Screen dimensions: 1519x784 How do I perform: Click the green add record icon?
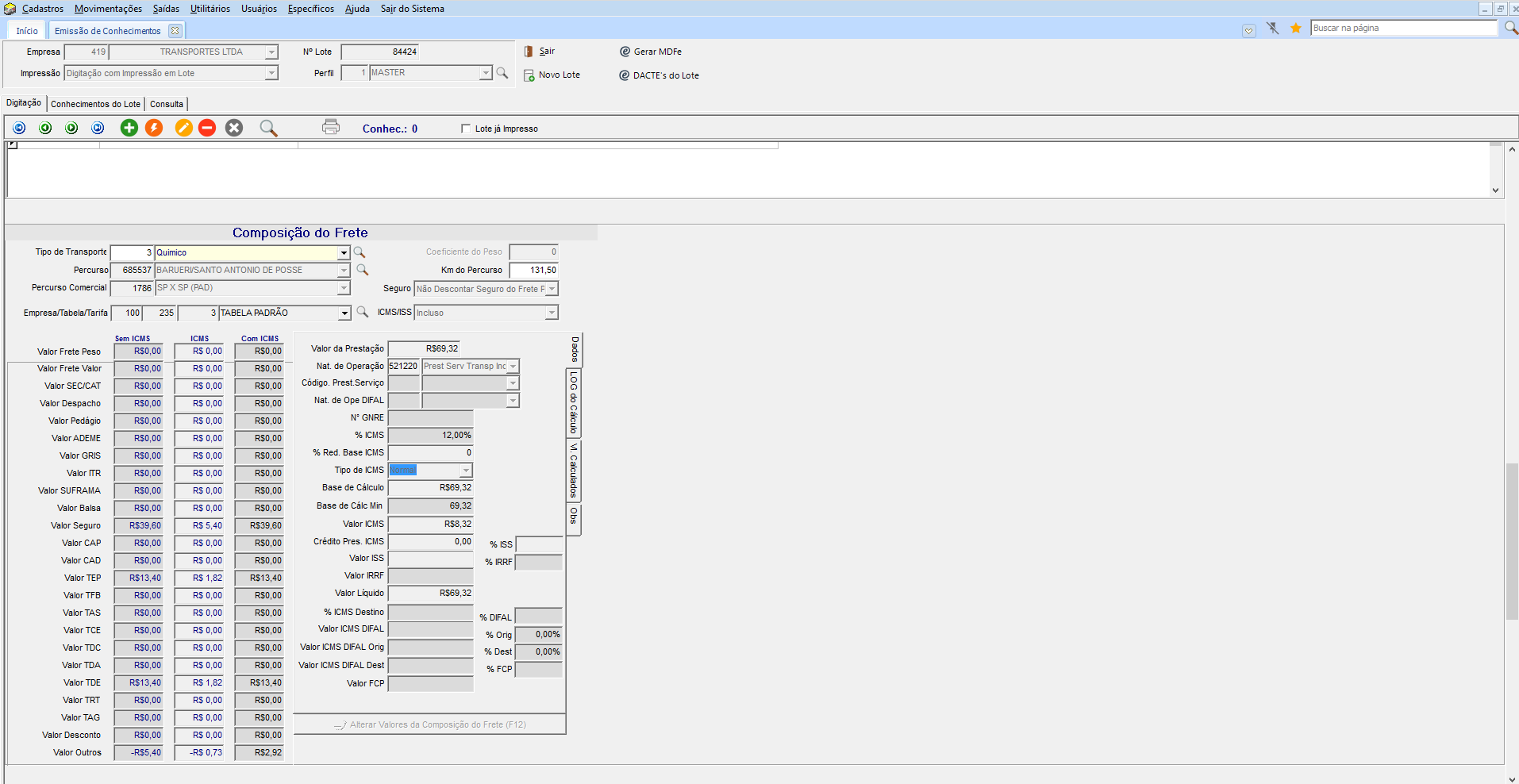pyautogui.click(x=129, y=128)
